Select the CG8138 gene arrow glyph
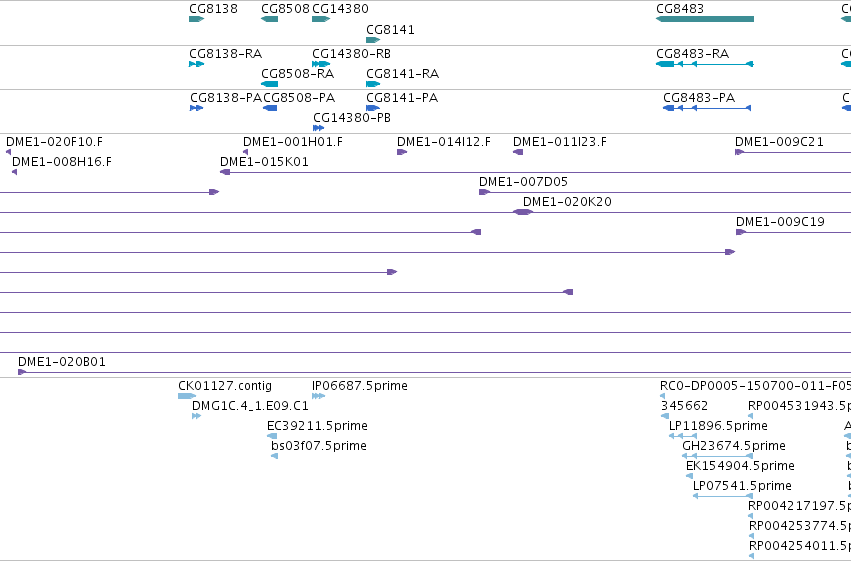 point(196,19)
